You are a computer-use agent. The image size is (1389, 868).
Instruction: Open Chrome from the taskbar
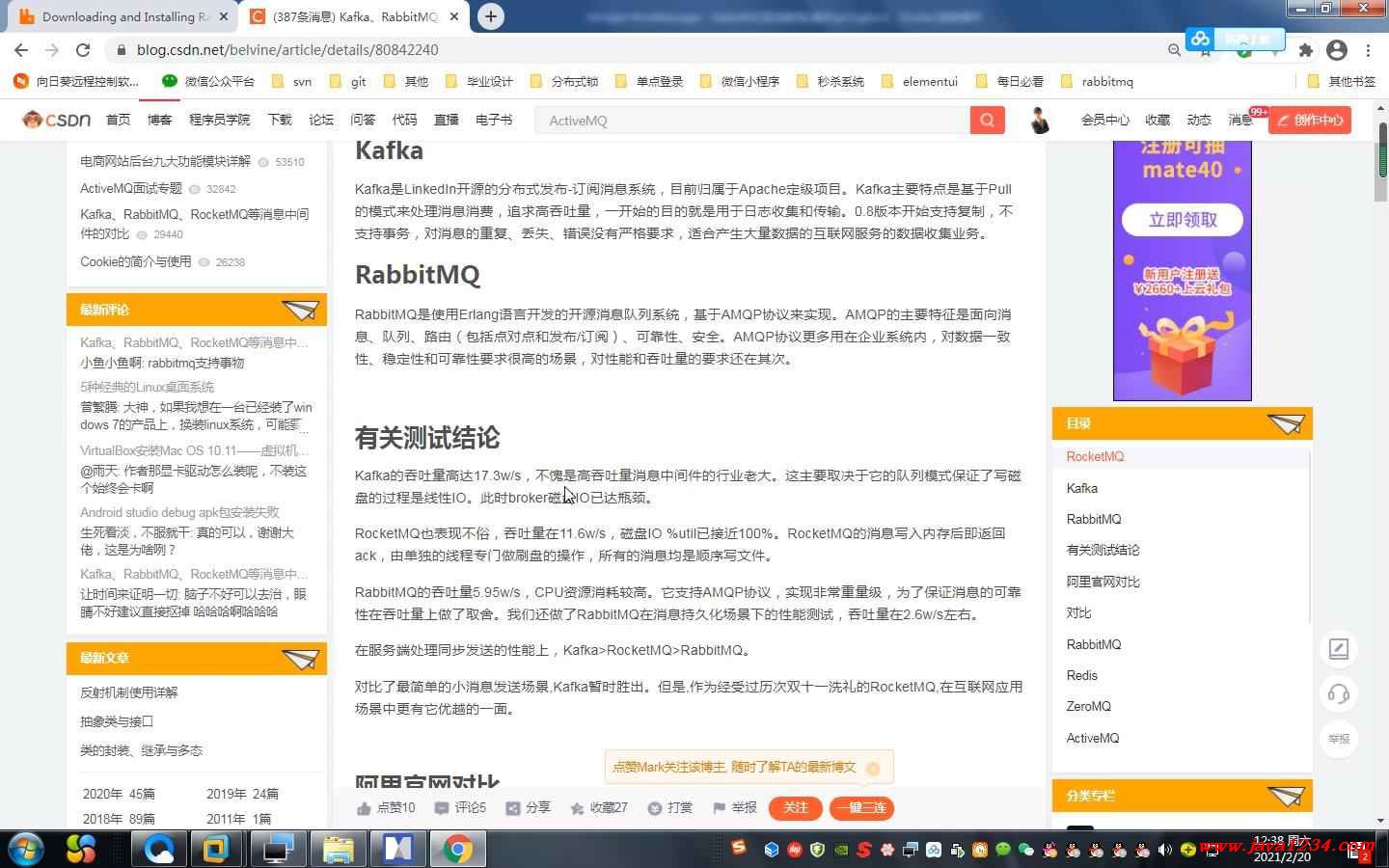point(457,849)
